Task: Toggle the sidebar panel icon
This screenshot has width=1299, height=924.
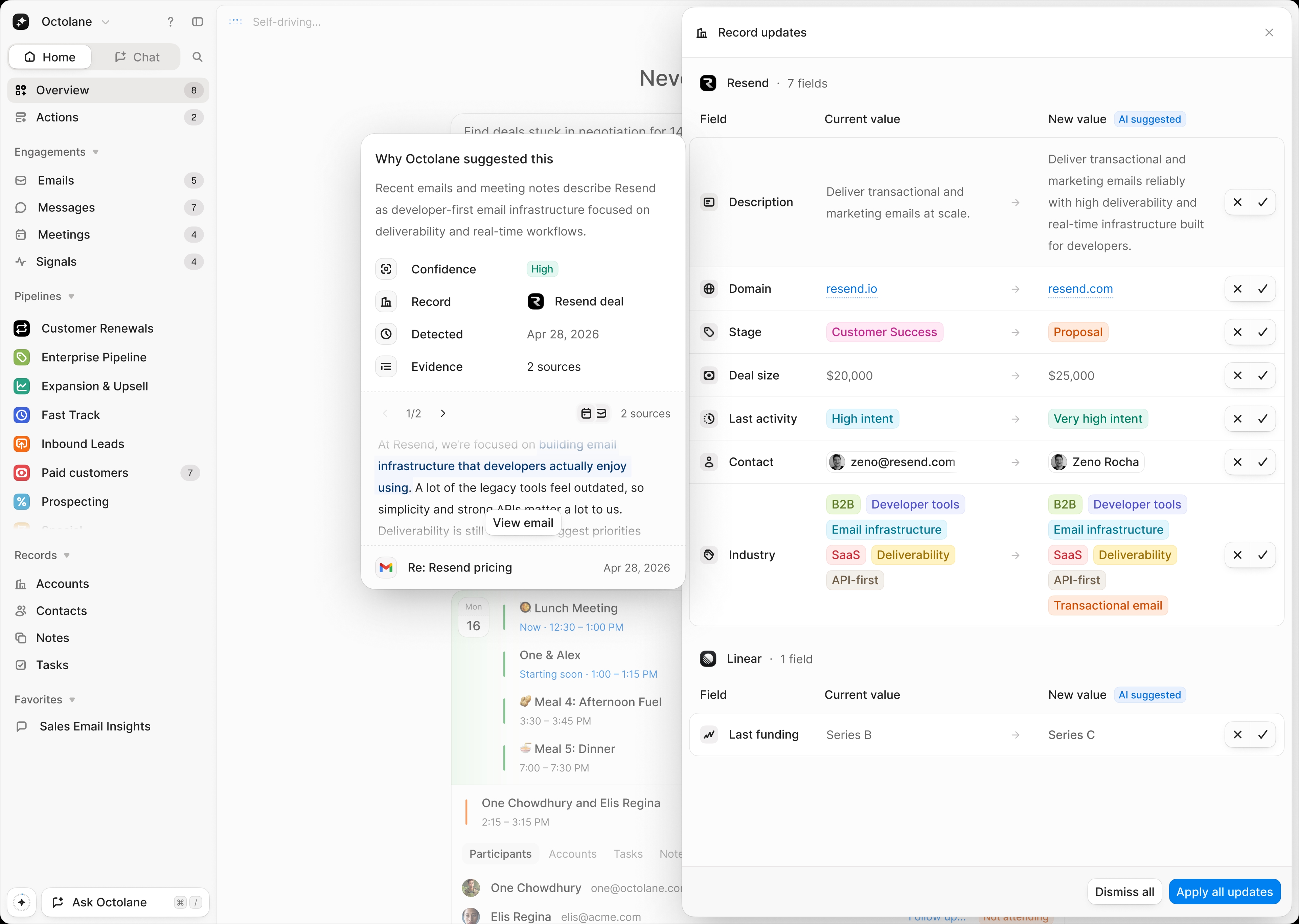Action: pos(197,22)
